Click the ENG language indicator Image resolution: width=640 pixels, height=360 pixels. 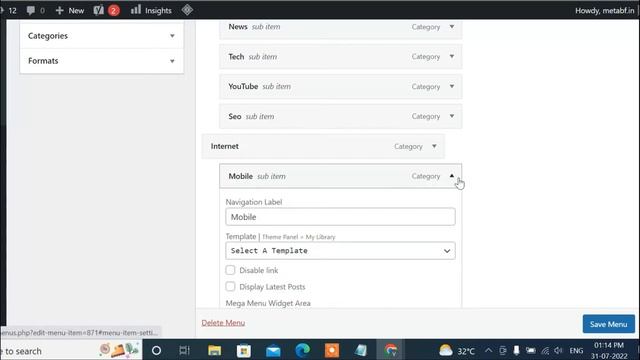576,351
